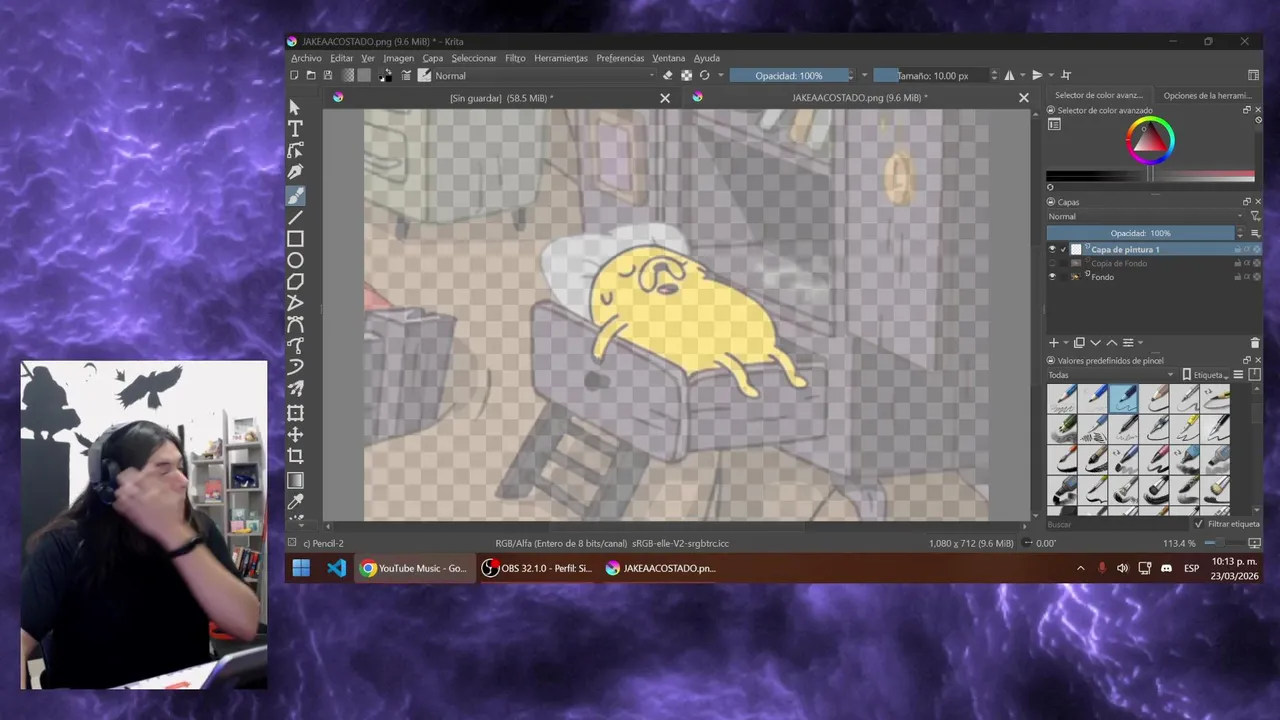This screenshot has width=1280, height=720.
Task: Select the Rectangle tool
Action: tap(295, 239)
